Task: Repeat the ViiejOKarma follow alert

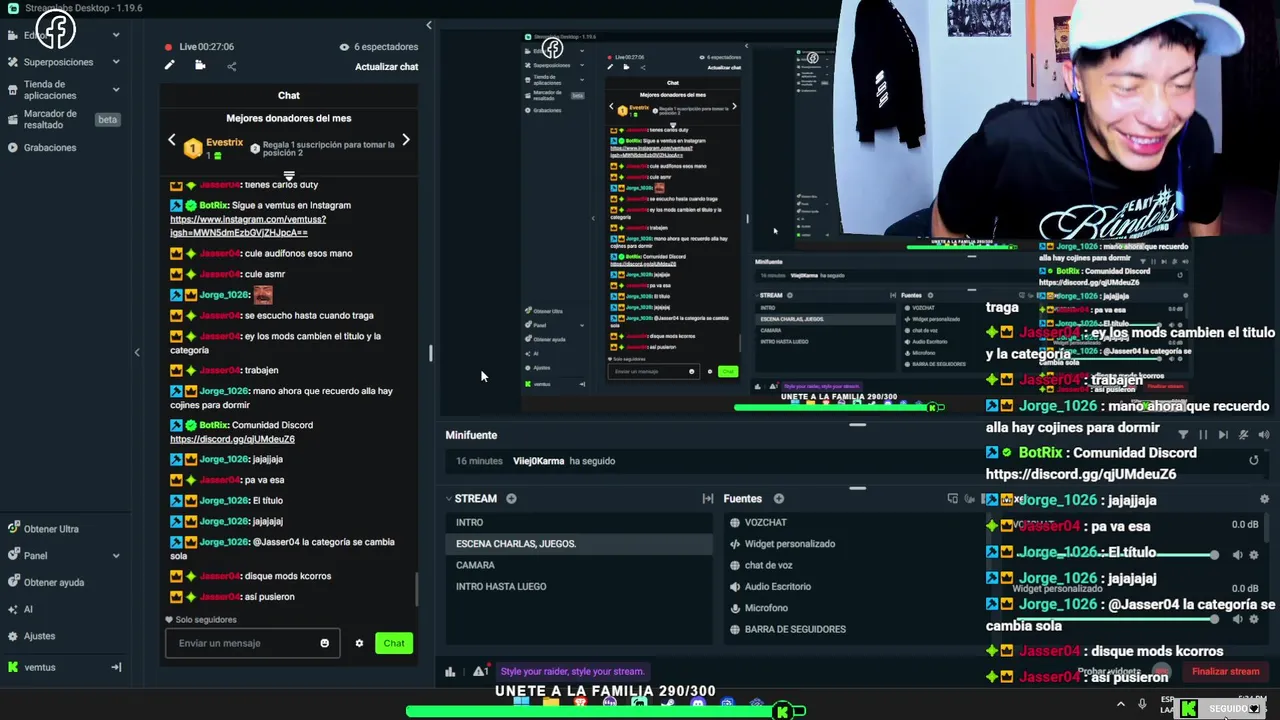Action: (1254, 461)
